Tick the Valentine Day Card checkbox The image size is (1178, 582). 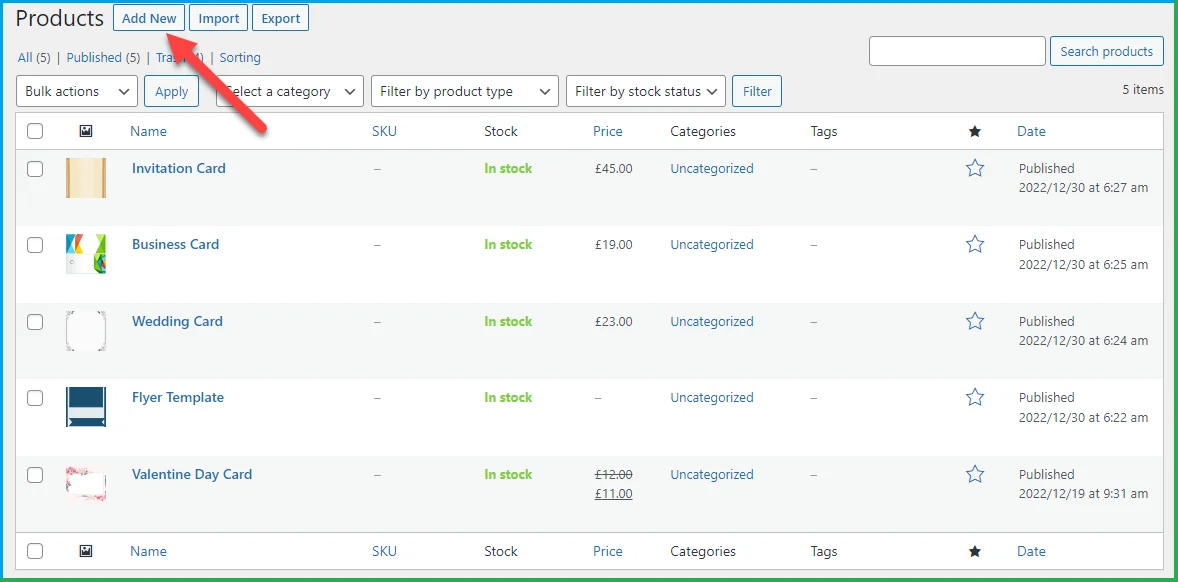[35, 475]
